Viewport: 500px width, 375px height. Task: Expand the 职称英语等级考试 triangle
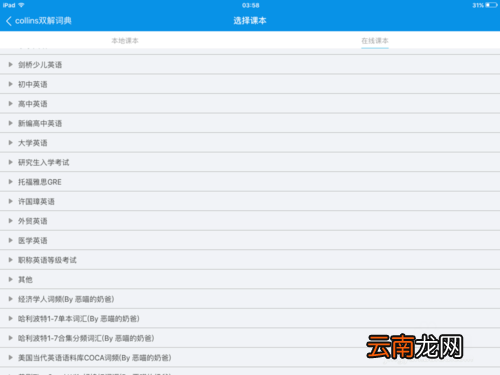click(x=11, y=260)
